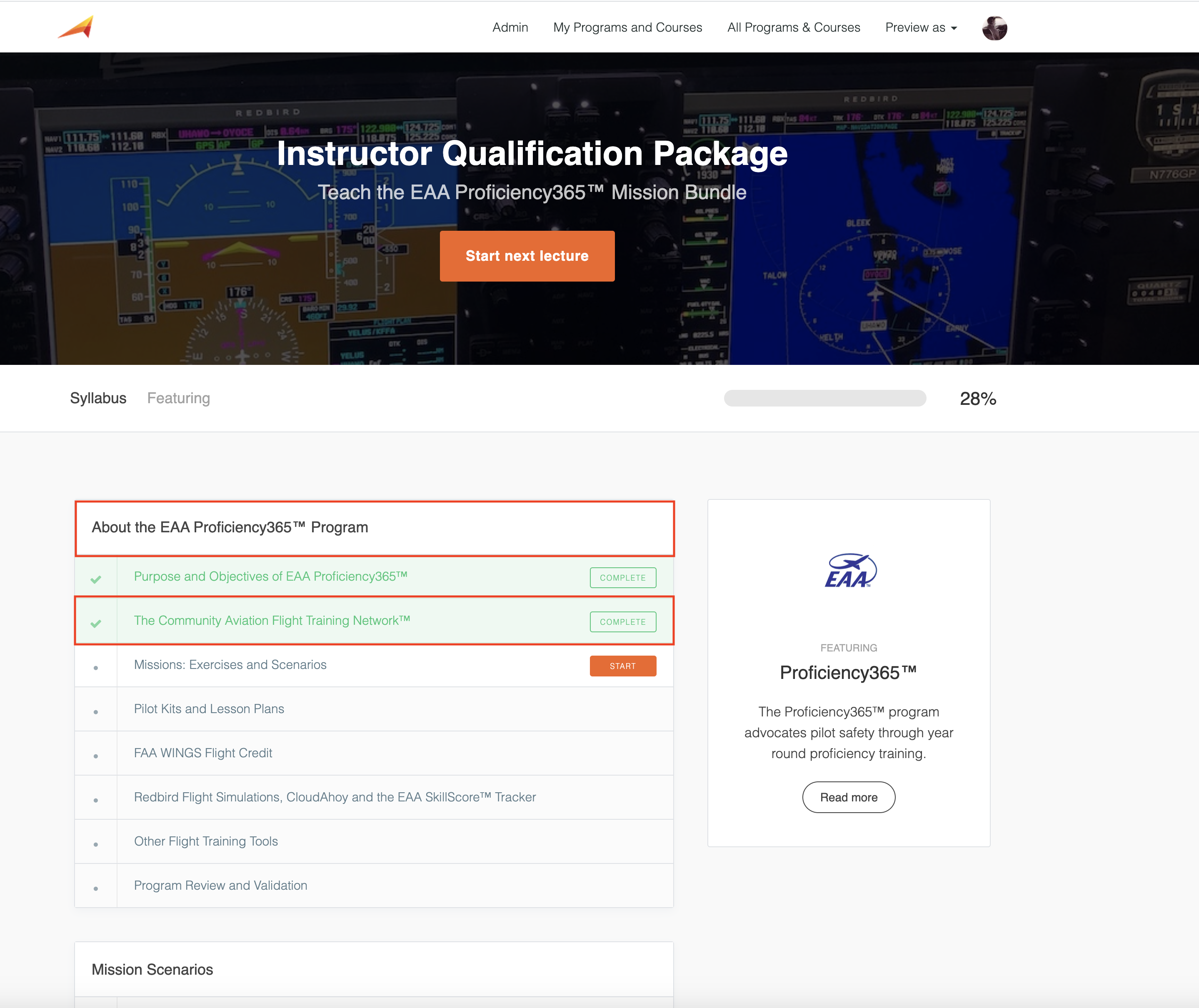Image resolution: width=1199 pixels, height=1008 pixels.
Task: Open Missions: Exercises and Scenarios lecture
Action: 230,664
